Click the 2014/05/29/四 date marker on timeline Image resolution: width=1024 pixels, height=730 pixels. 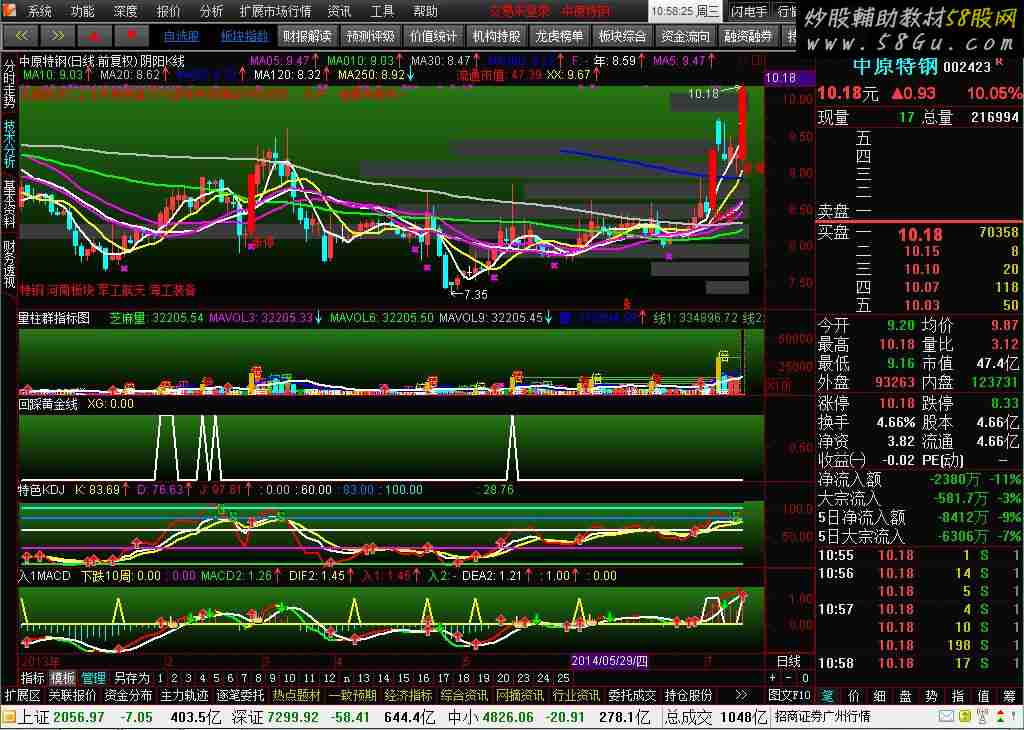[609, 661]
